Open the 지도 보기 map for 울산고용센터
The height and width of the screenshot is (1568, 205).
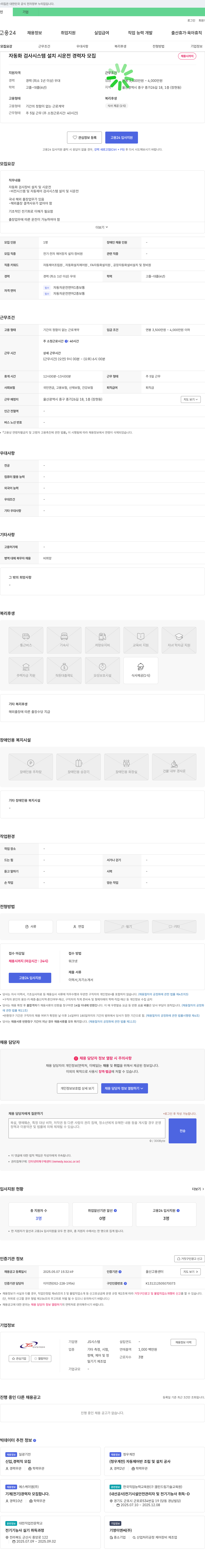click(190, 1272)
